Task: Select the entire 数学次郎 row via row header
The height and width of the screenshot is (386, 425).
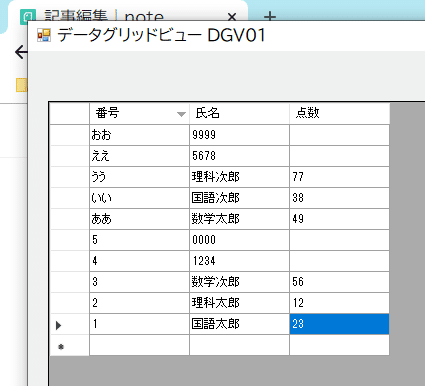Action: point(69,282)
